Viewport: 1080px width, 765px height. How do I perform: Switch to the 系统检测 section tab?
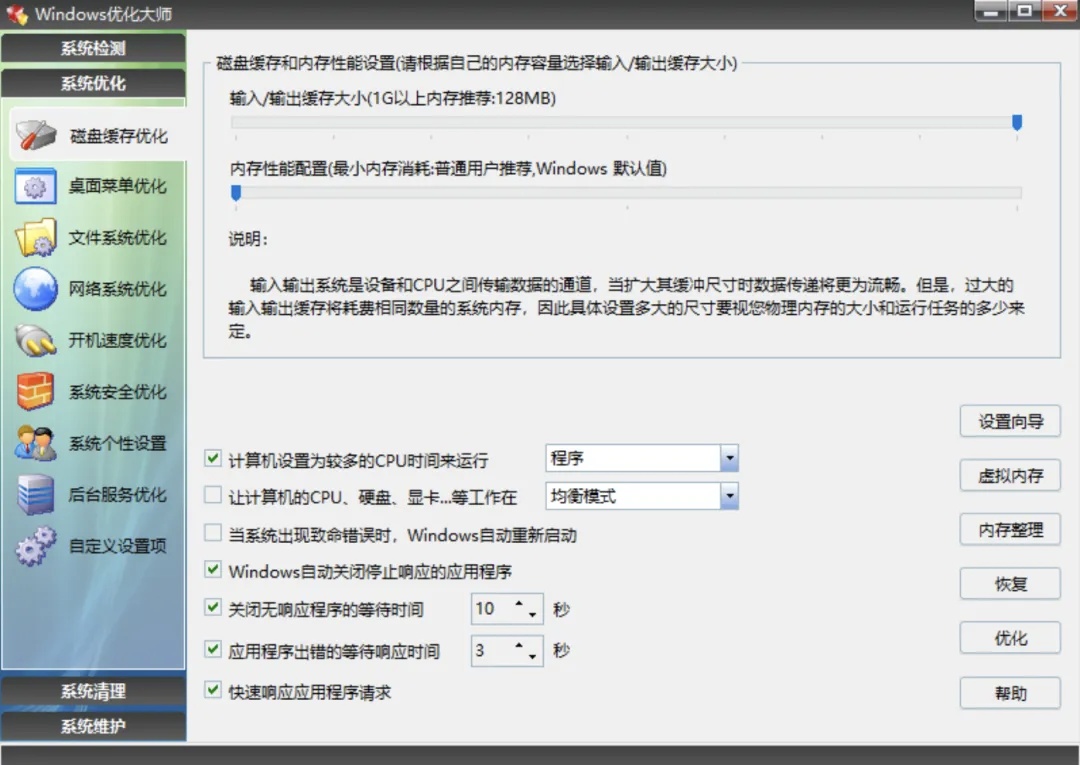pos(93,48)
